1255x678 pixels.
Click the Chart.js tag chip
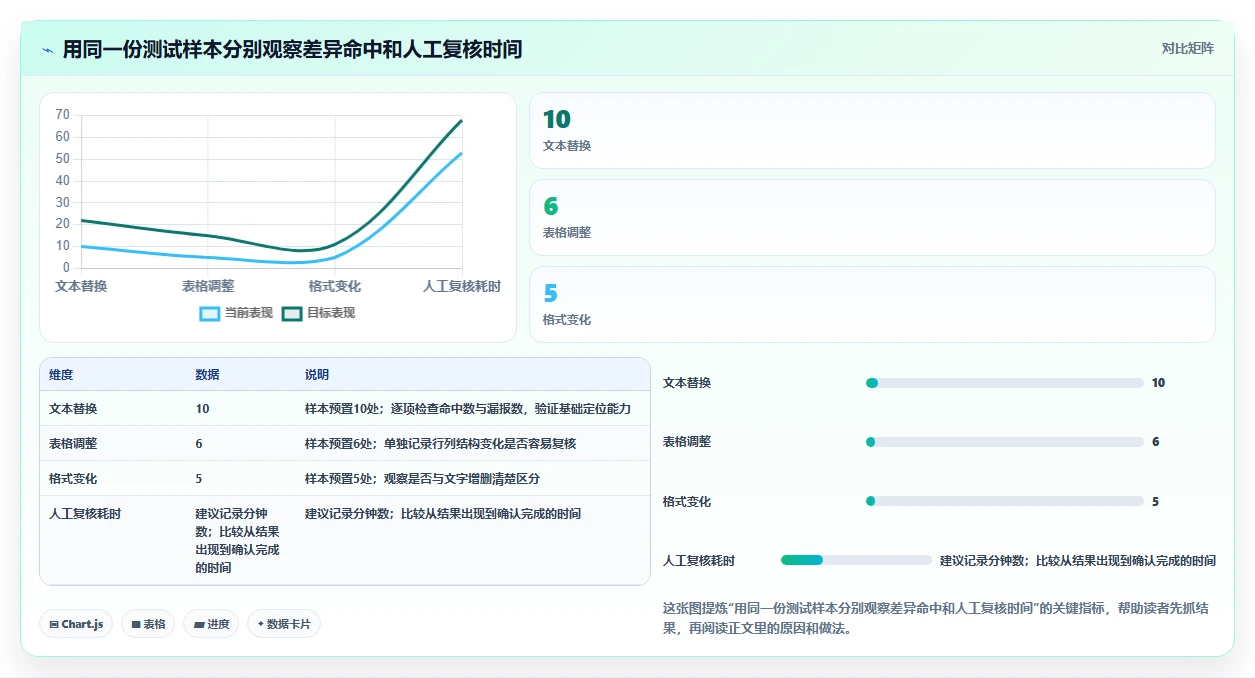coord(76,624)
